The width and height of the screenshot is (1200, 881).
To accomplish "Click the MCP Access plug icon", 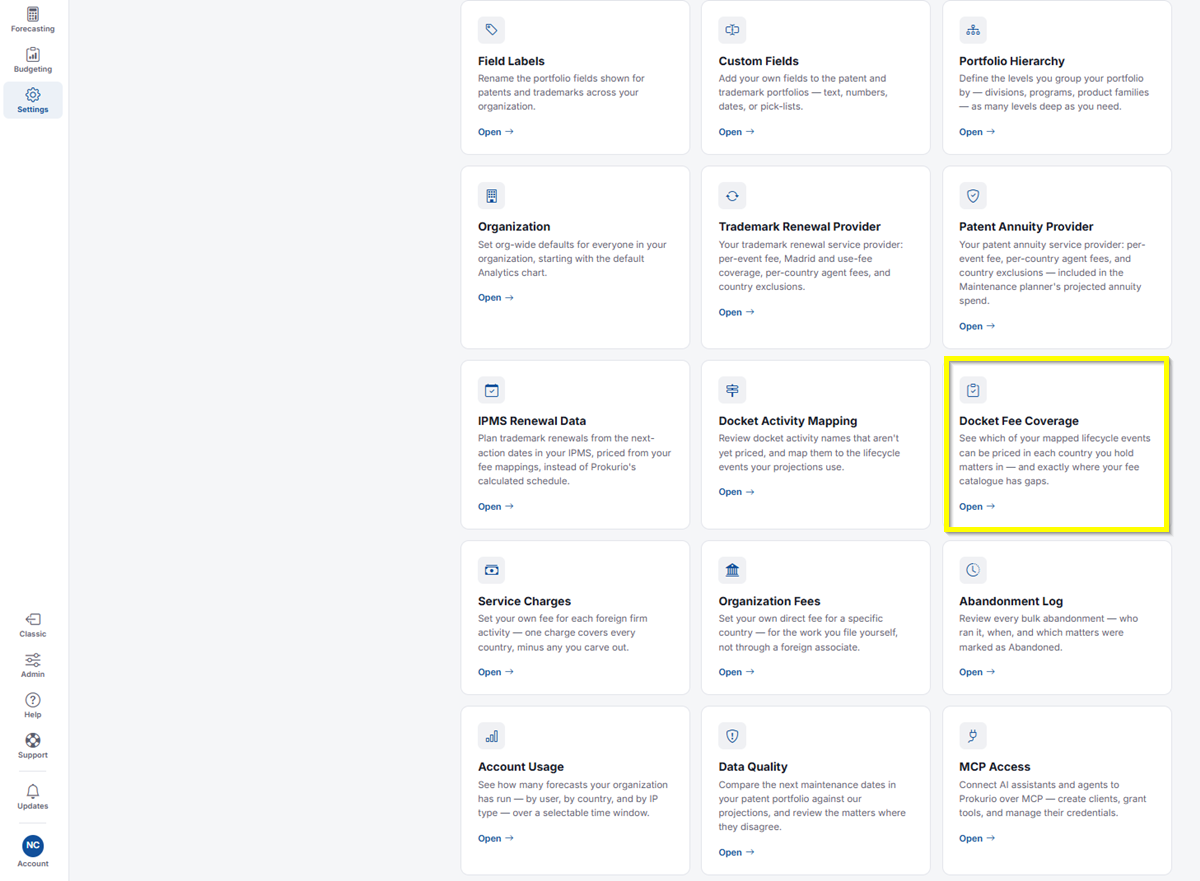I will 972,736.
